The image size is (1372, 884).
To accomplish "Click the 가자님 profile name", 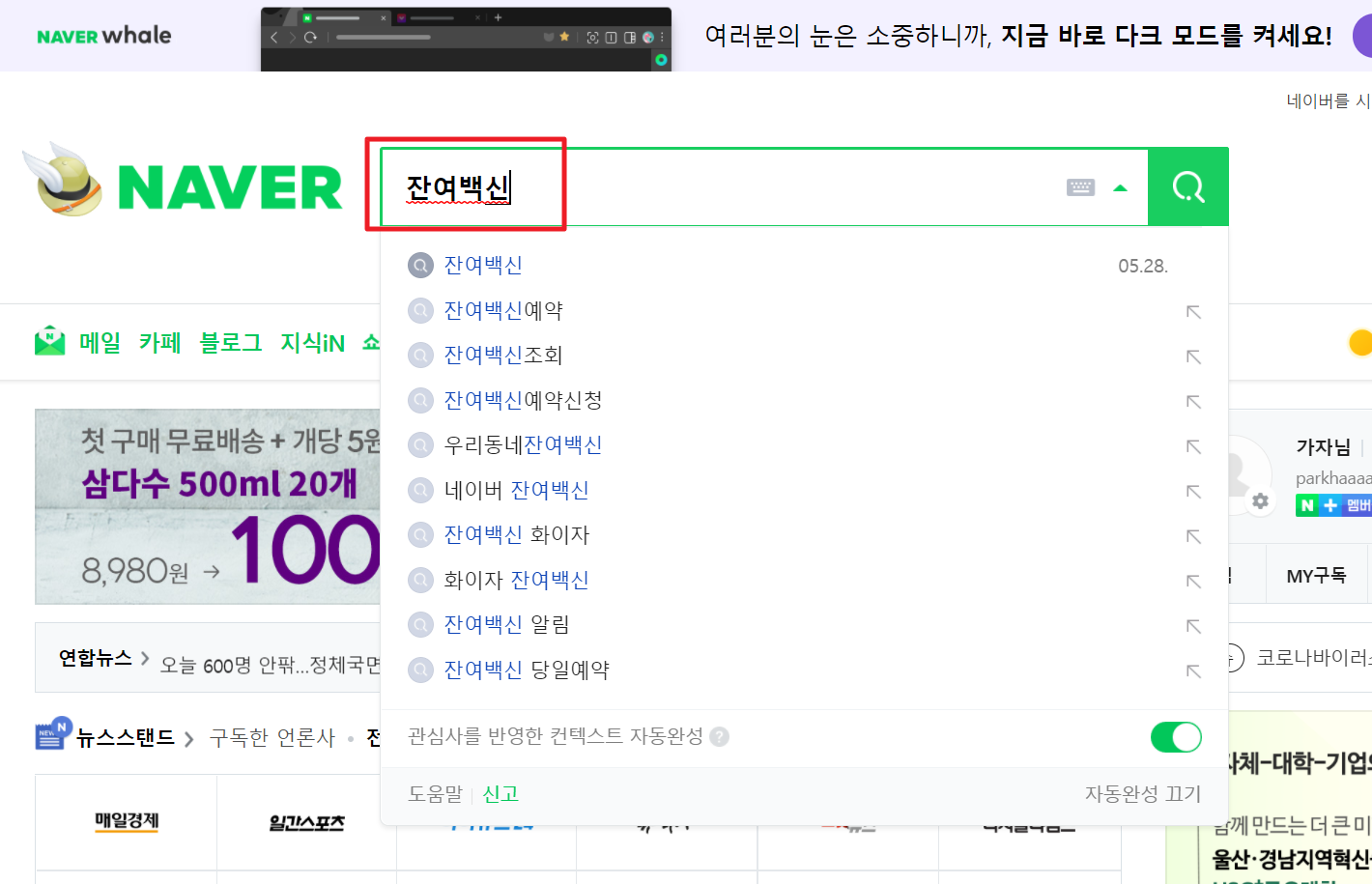I will (x=1324, y=447).
